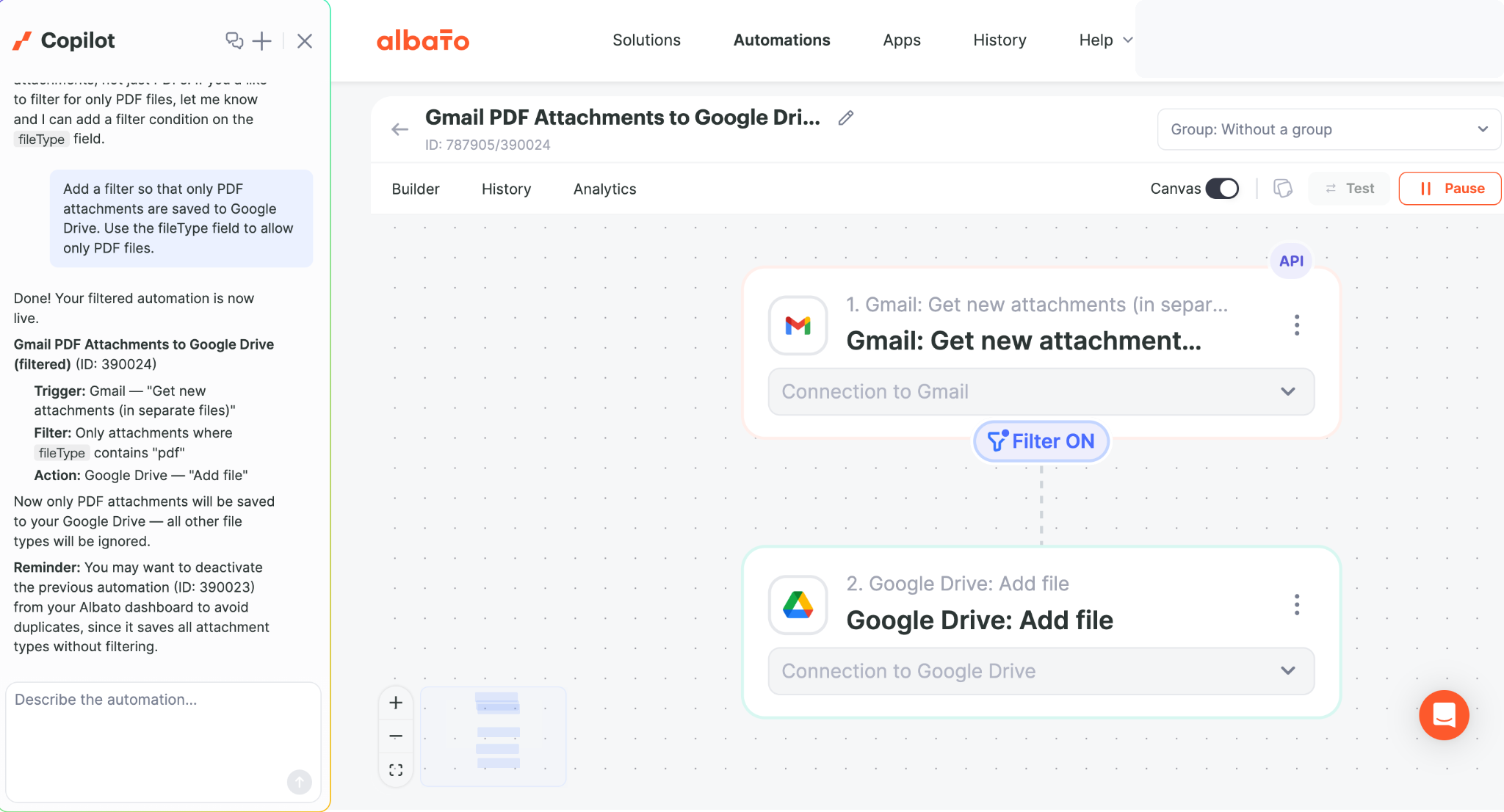Go back with the left arrow
Viewport: 1504px width, 812px height.
pos(399,129)
